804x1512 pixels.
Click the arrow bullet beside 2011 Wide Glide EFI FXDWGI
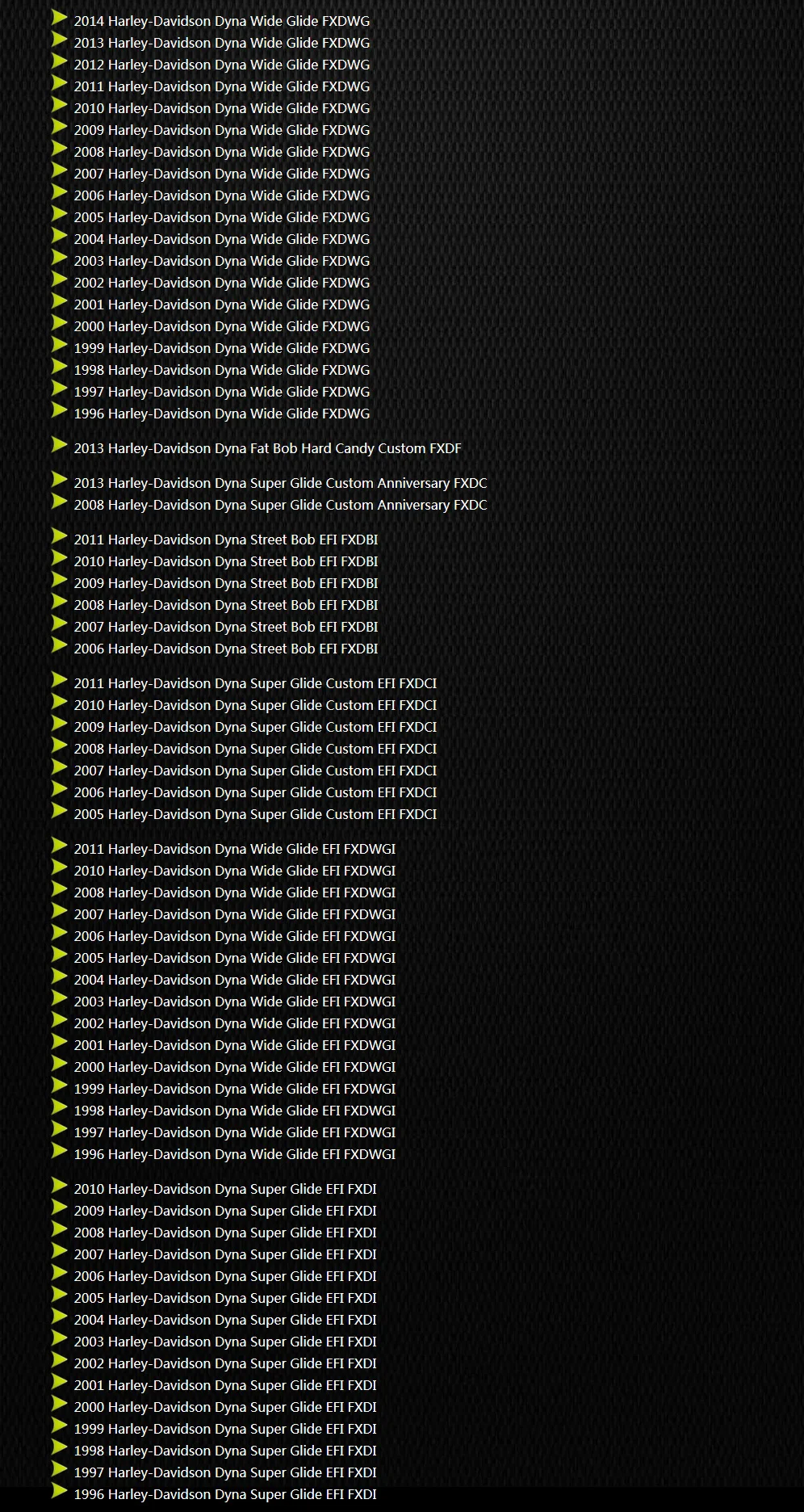click(x=60, y=845)
